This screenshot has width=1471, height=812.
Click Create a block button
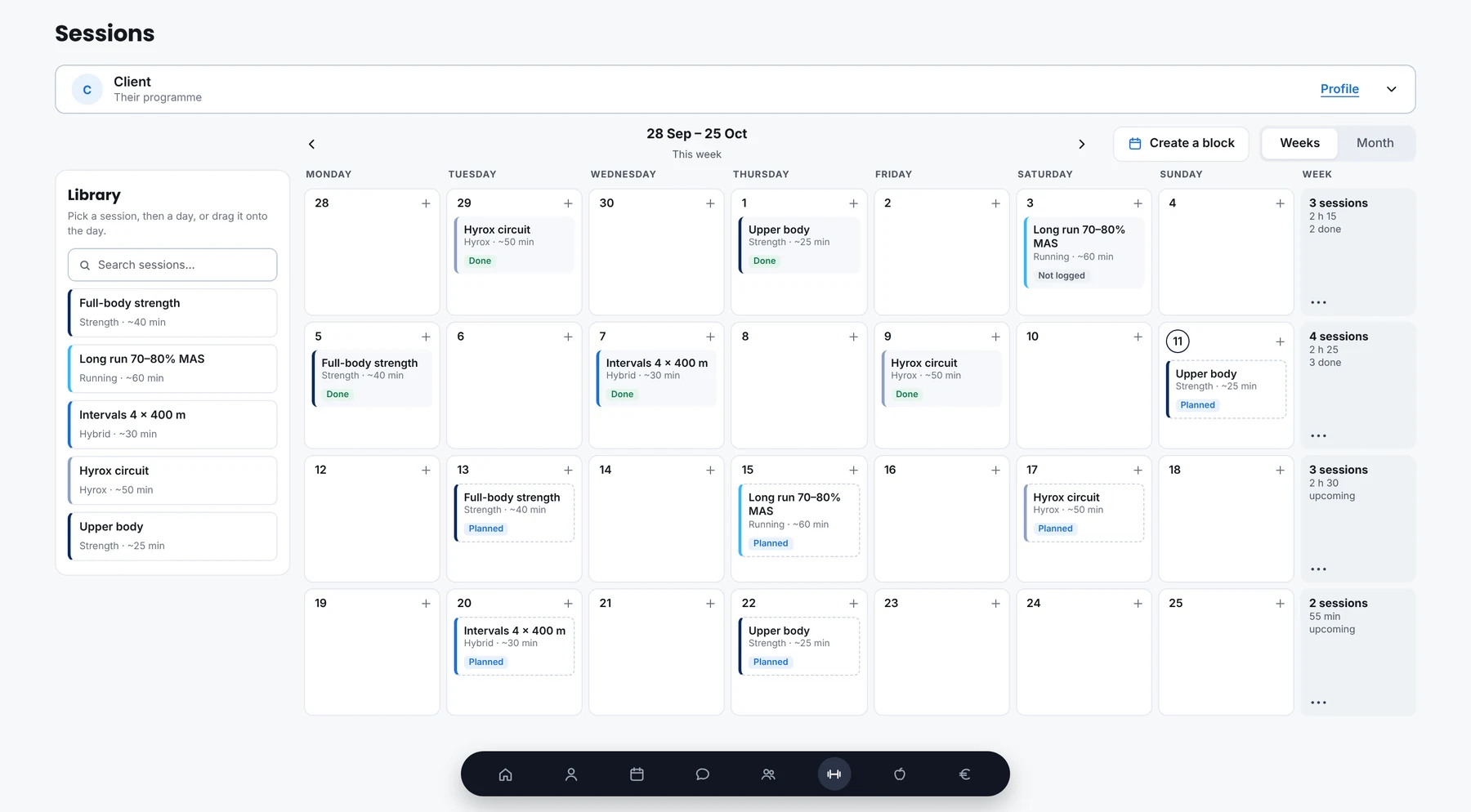click(1181, 144)
